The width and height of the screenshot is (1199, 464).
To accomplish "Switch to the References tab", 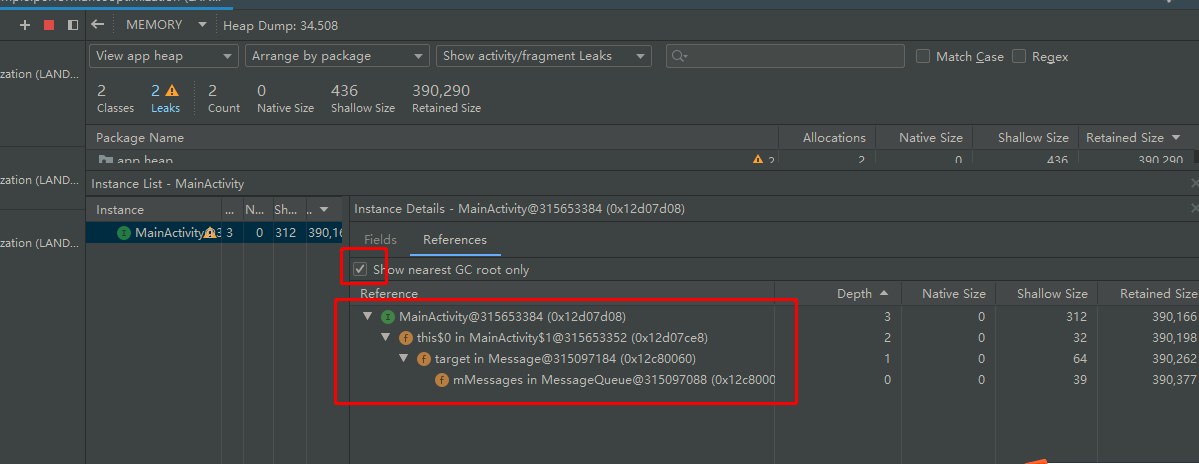I will coord(455,239).
